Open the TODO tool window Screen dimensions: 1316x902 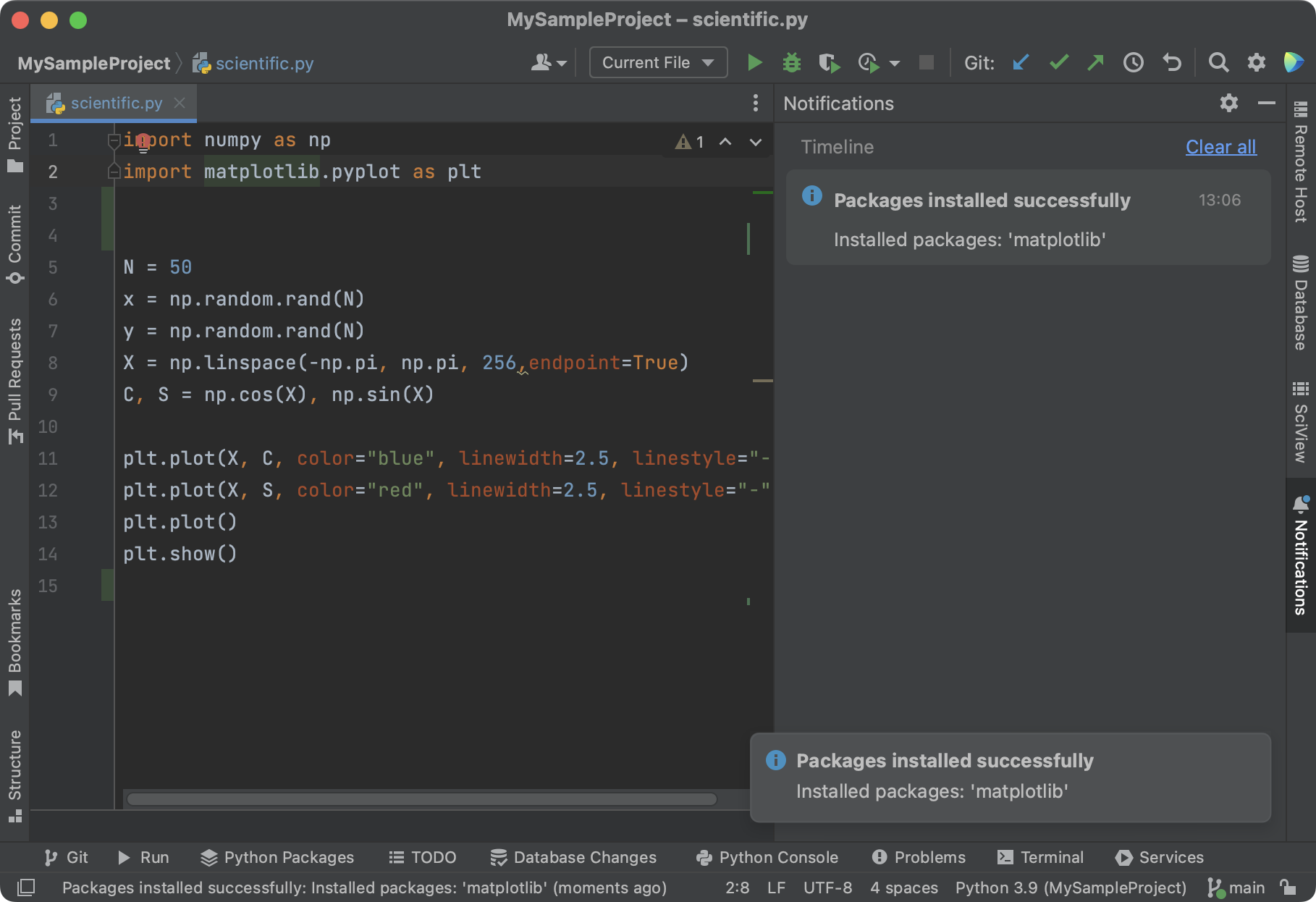(422, 857)
